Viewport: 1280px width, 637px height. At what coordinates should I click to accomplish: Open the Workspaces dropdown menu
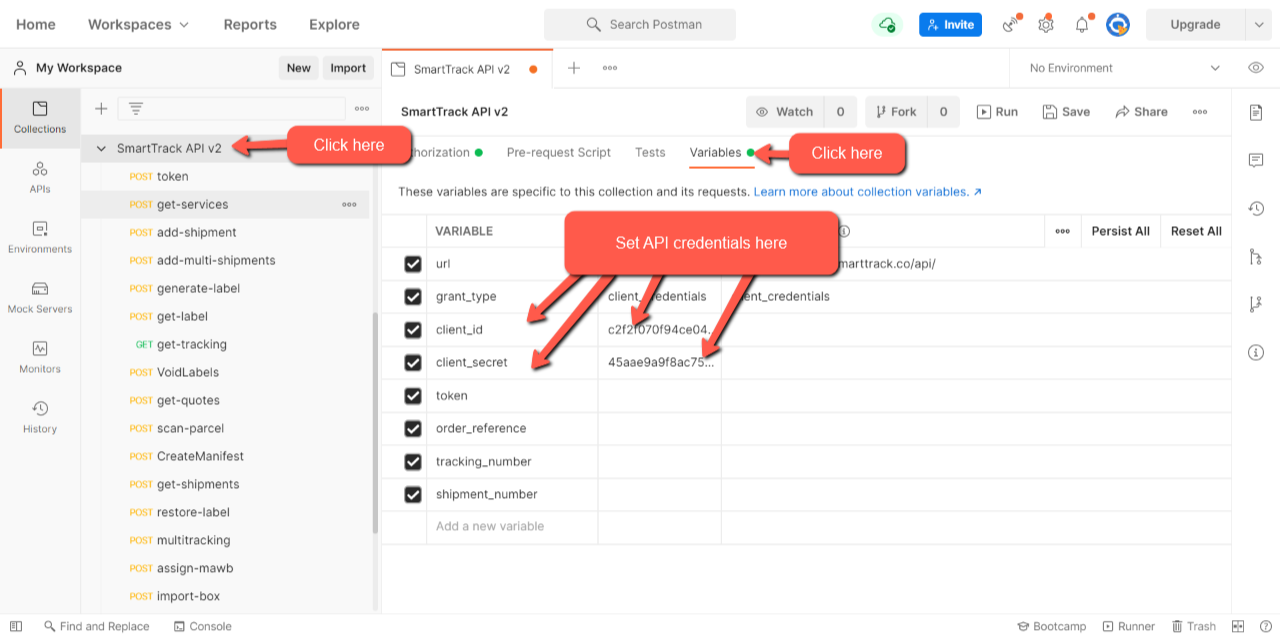[138, 24]
